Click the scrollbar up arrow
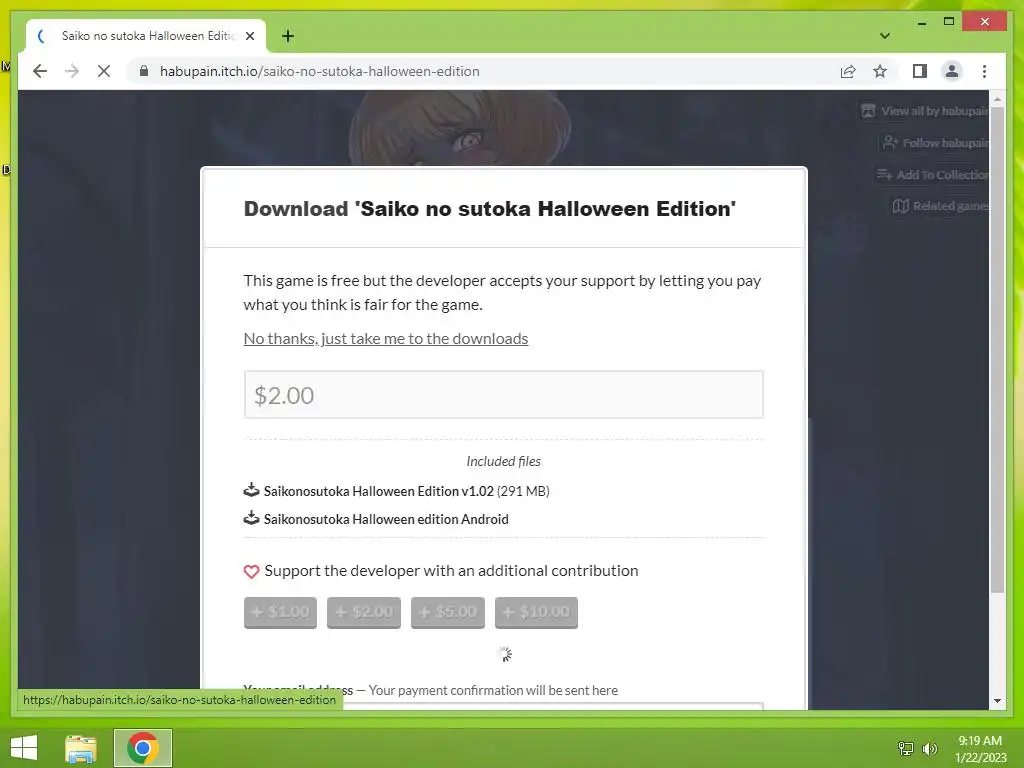Viewport: 1024px width, 768px height. tap(997, 99)
